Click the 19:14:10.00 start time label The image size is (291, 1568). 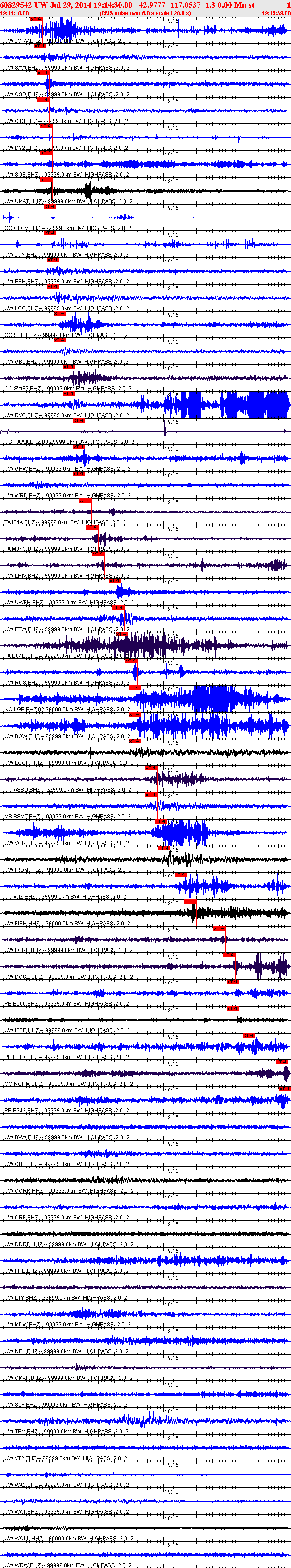15,13
